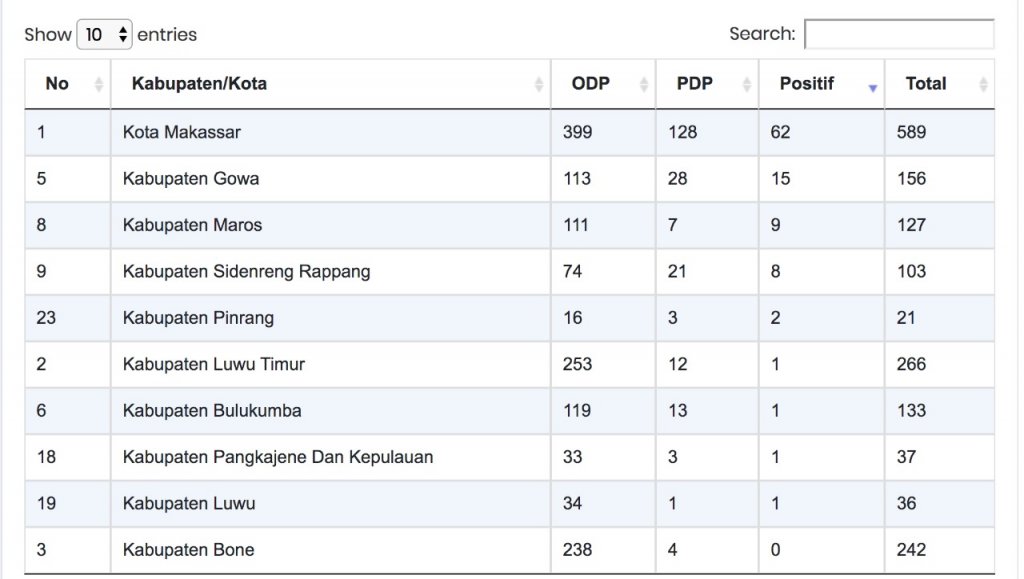Click inside the Search input field

tap(898, 34)
